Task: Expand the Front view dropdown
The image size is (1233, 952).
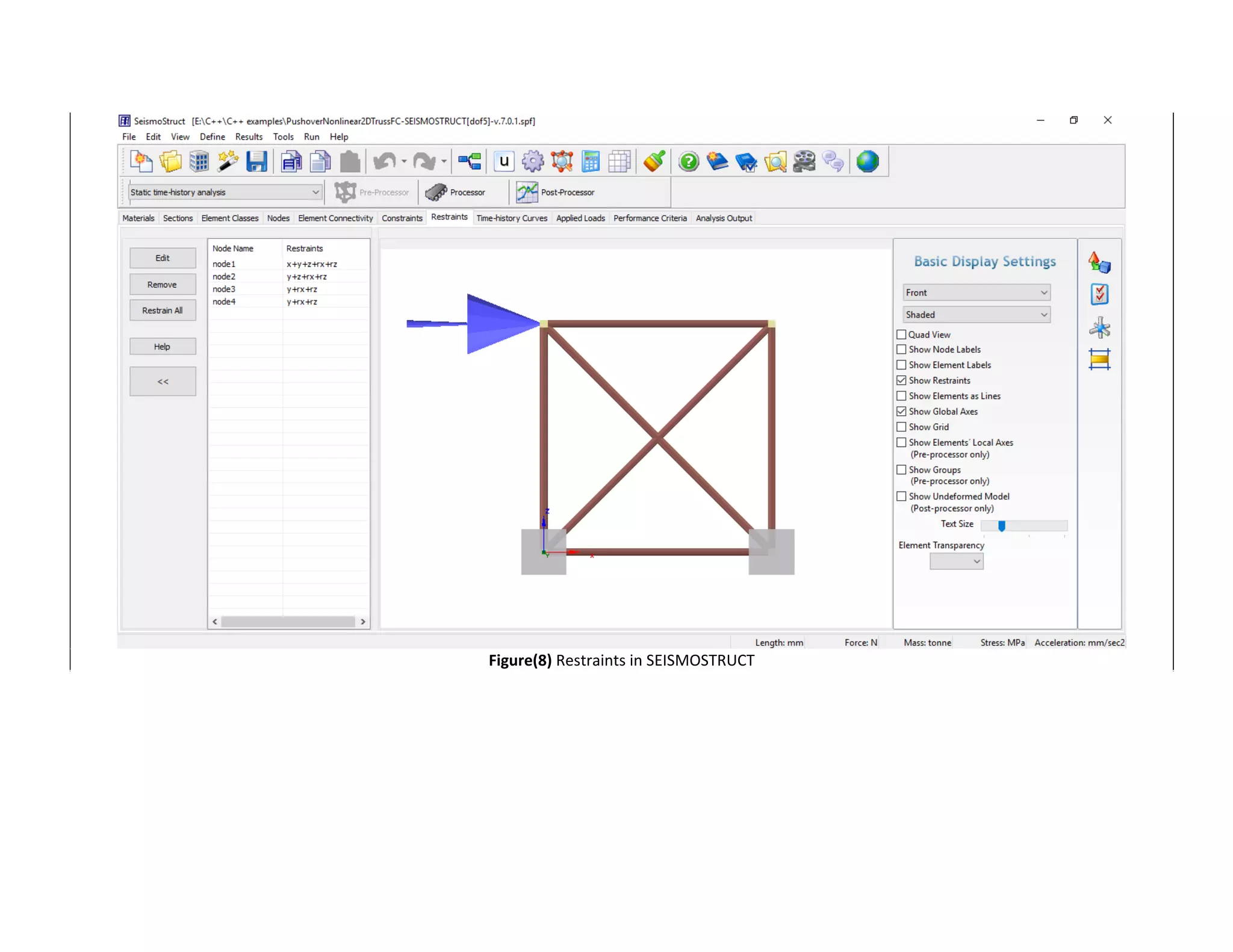Action: pos(976,293)
